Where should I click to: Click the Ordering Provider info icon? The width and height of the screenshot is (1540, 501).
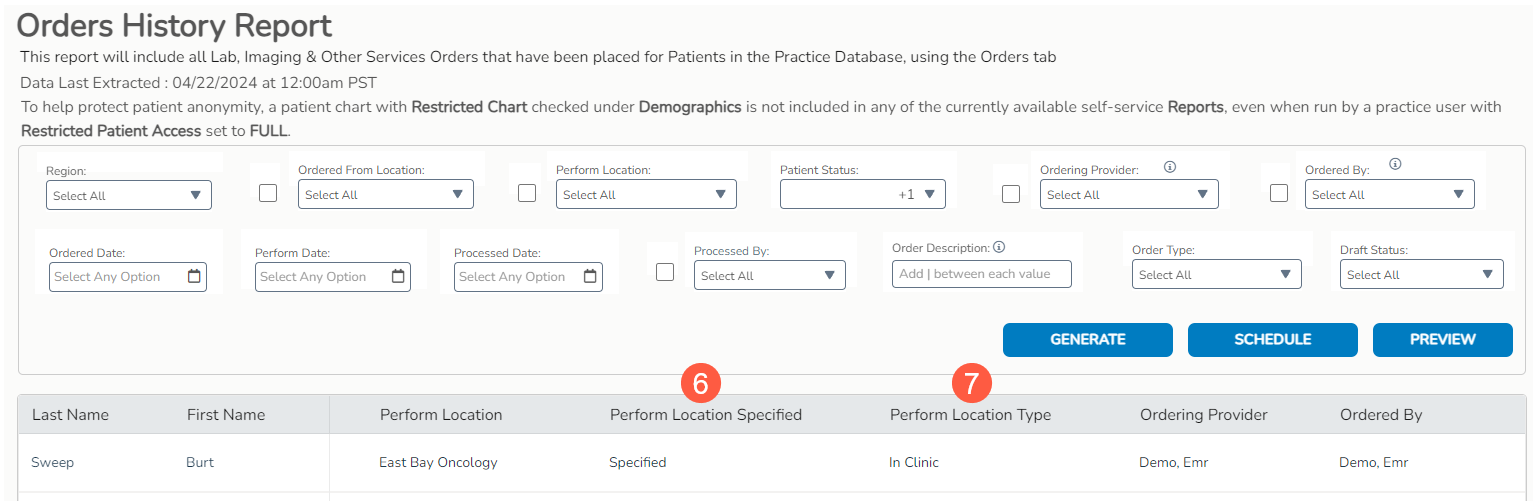point(1170,167)
